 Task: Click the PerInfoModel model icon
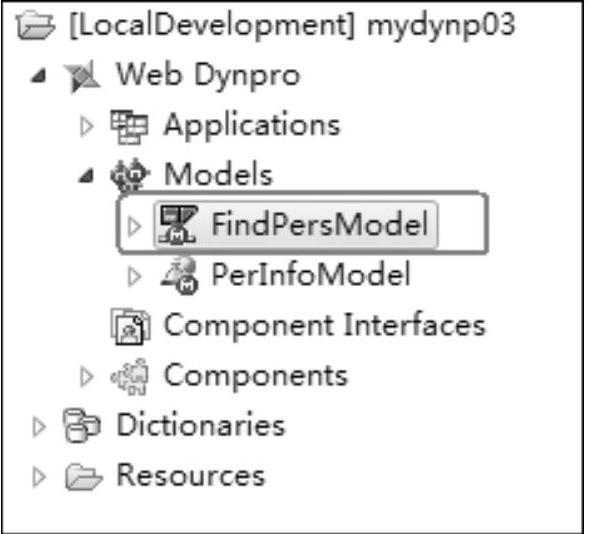180,276
